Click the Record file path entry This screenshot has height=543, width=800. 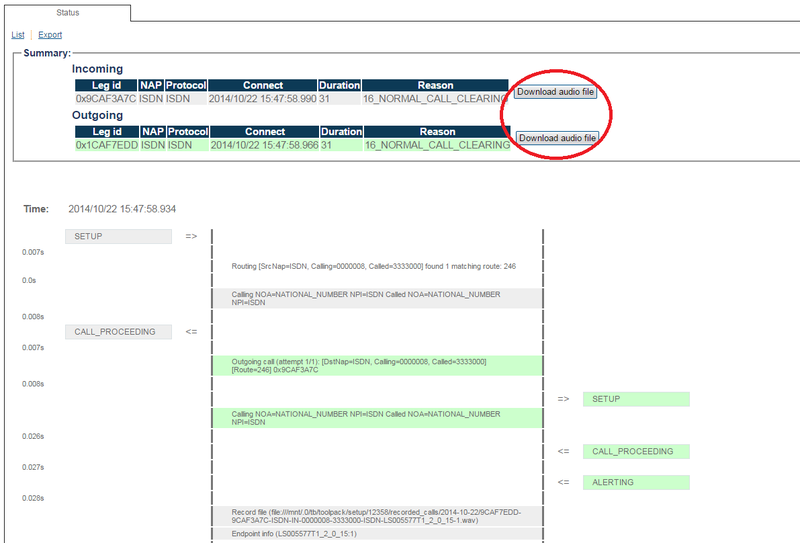pos(376,516)
